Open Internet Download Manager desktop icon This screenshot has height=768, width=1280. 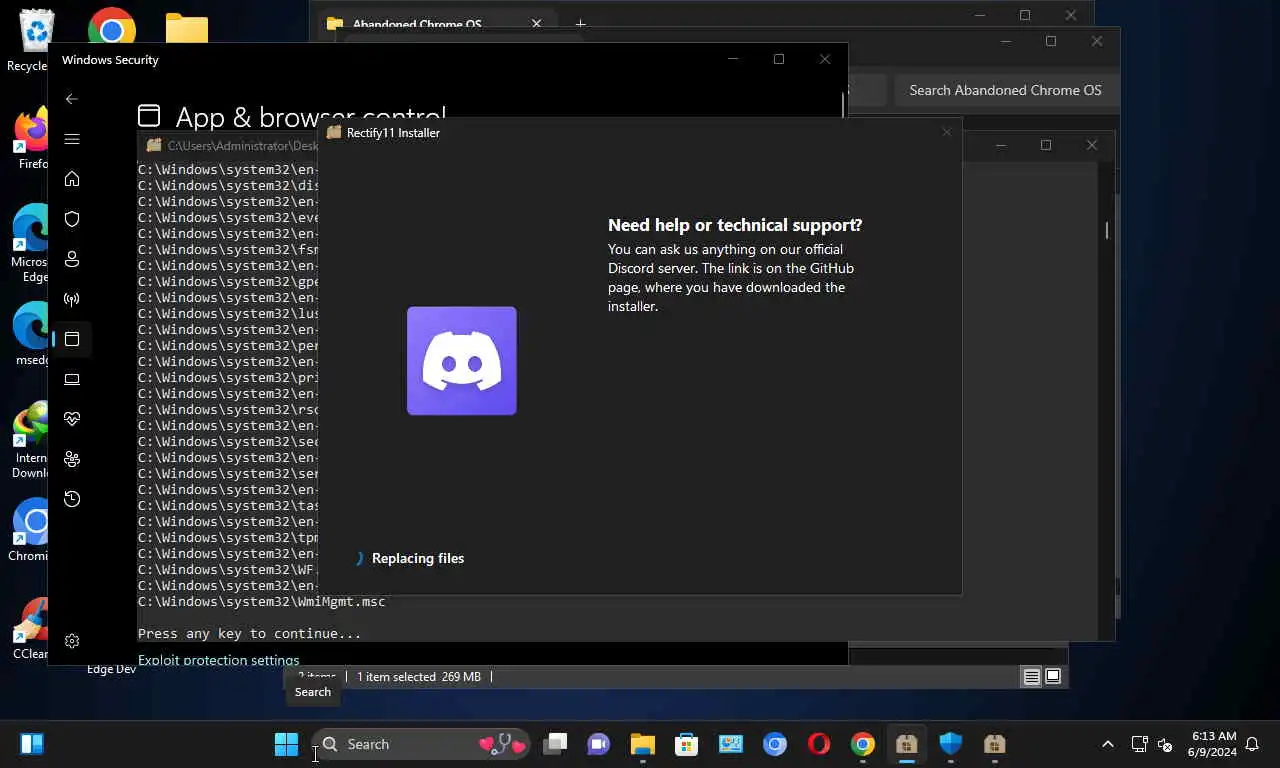pos(32,440)
